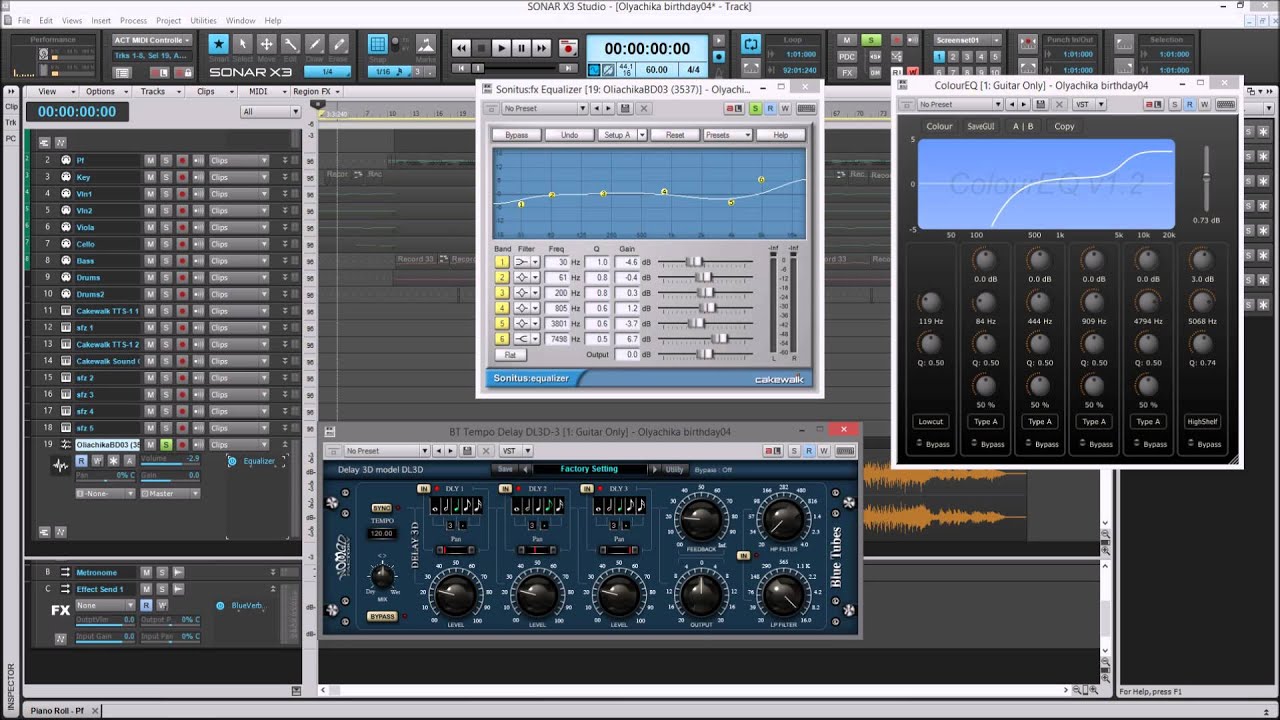Pick the Move tool
Image resolution: width=1280 pixels, height=720 pixels.
coord(267,44)
